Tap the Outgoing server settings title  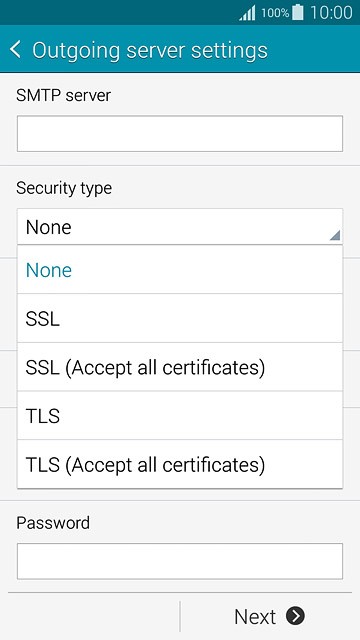[x=150, y=50]
